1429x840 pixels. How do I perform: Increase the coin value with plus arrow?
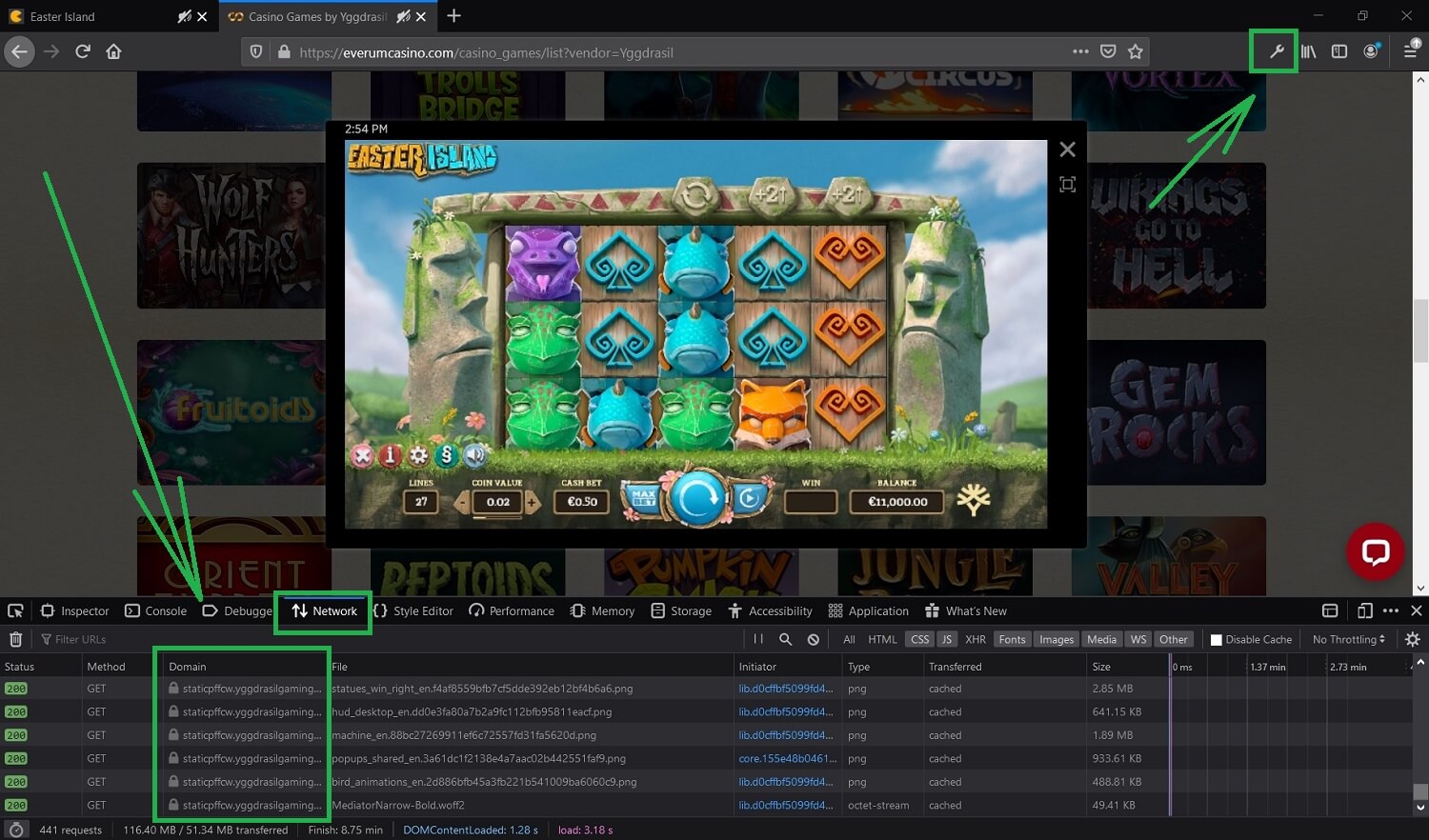pyautogui.click(x=533, y=502)
